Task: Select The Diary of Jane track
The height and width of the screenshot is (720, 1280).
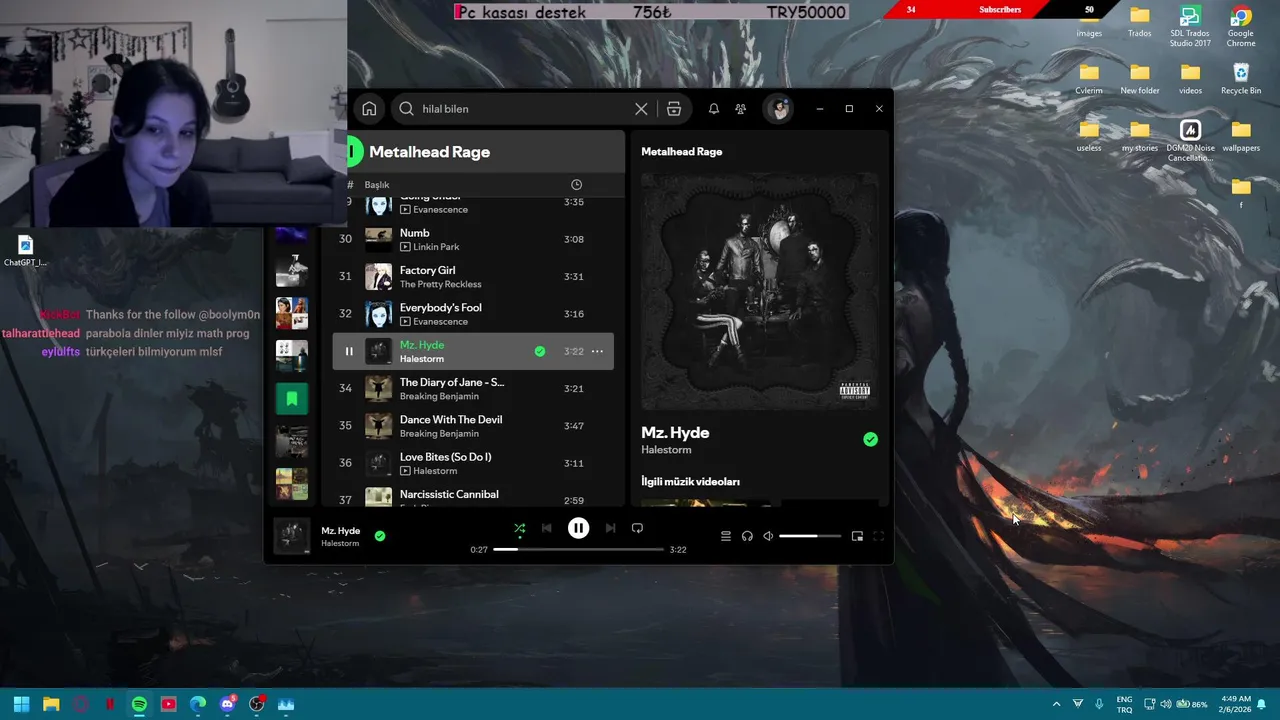Action: click(473, 388)
